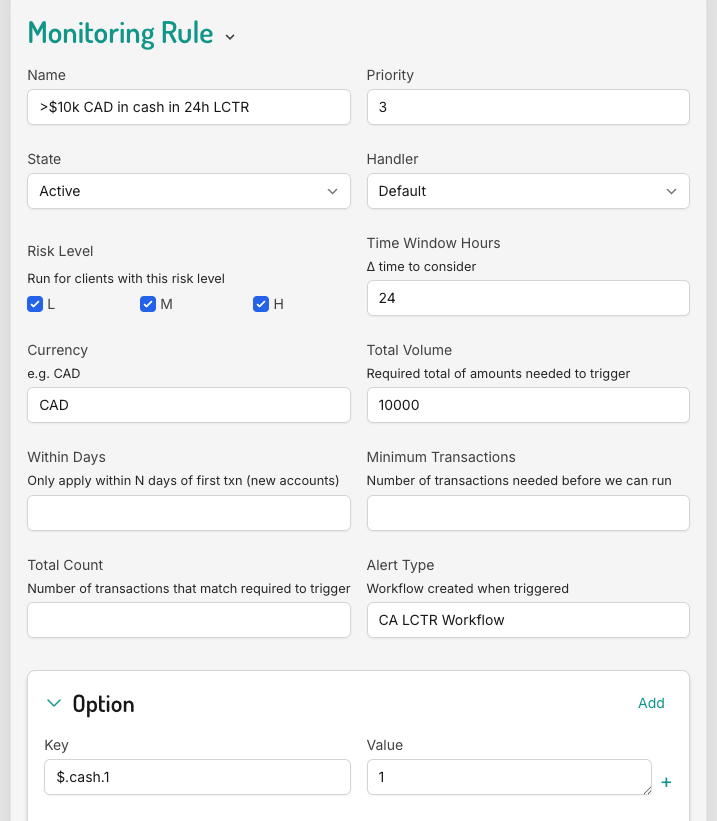Toggle the L risk level checkbox

pyautogui.click(x=35, y=304)
